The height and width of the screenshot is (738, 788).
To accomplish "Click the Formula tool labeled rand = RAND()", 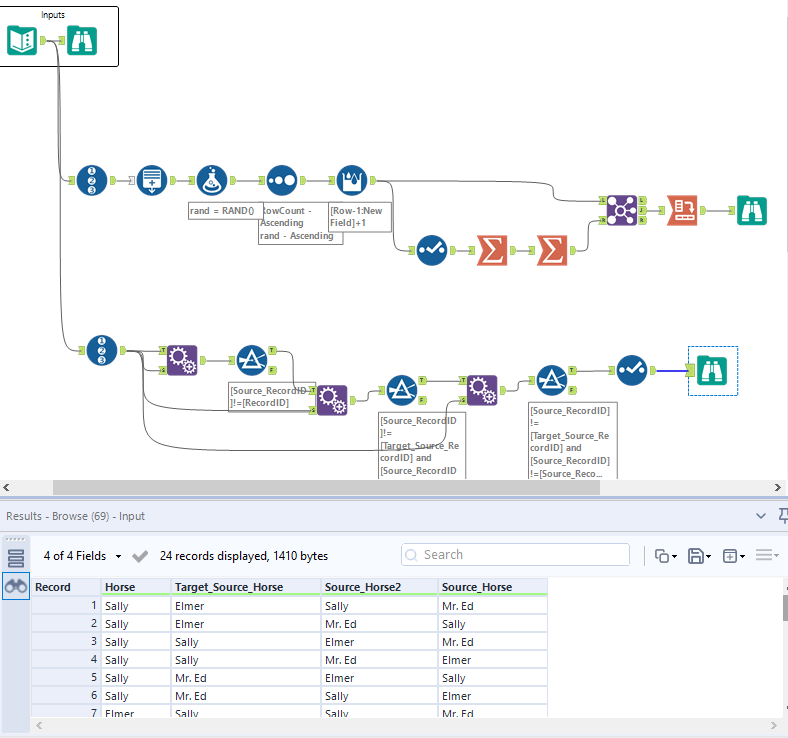I will click(x=212, y=180).
